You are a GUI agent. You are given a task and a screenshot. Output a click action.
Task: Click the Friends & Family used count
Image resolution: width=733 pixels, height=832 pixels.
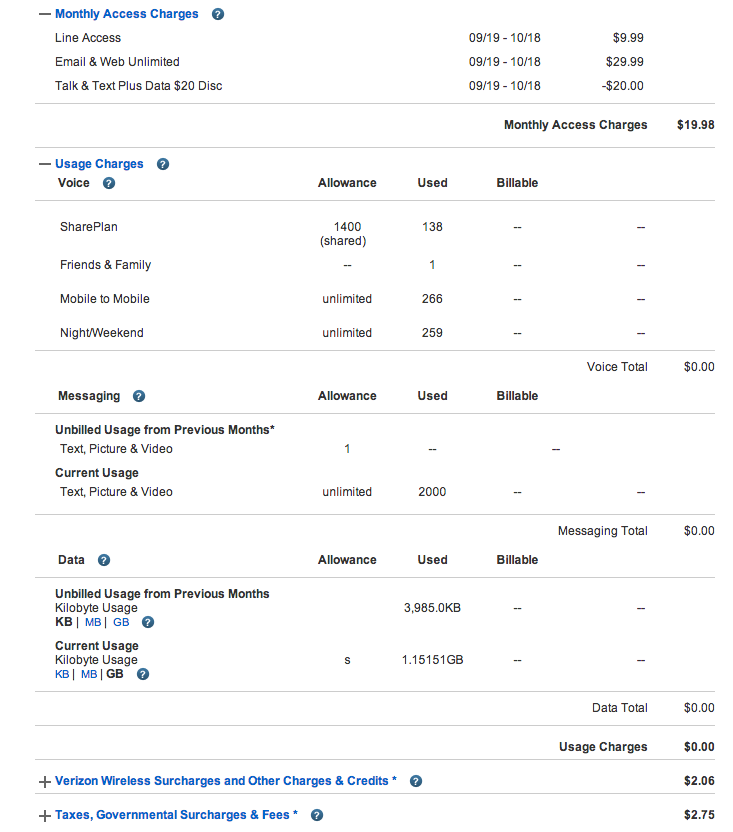point(432,265)
